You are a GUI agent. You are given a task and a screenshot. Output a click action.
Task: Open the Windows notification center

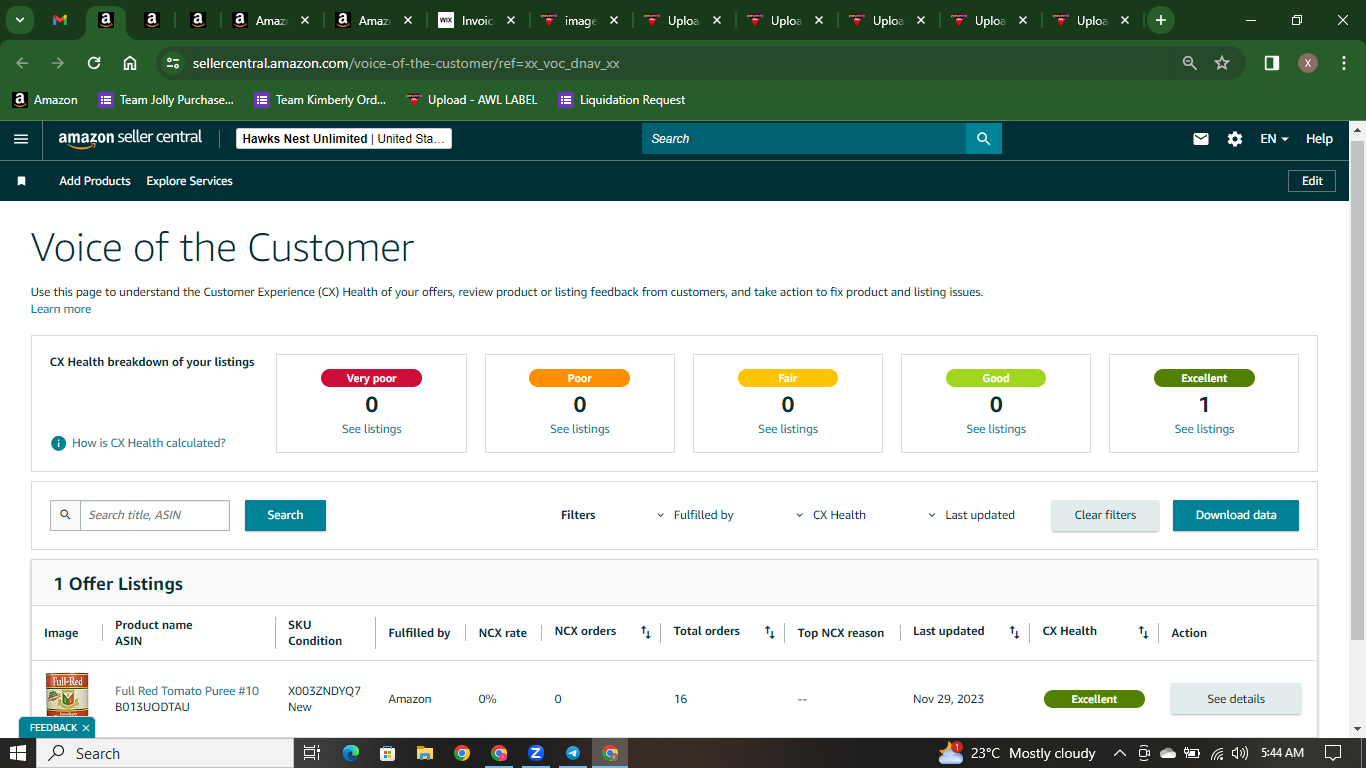tap(1332, 753)
